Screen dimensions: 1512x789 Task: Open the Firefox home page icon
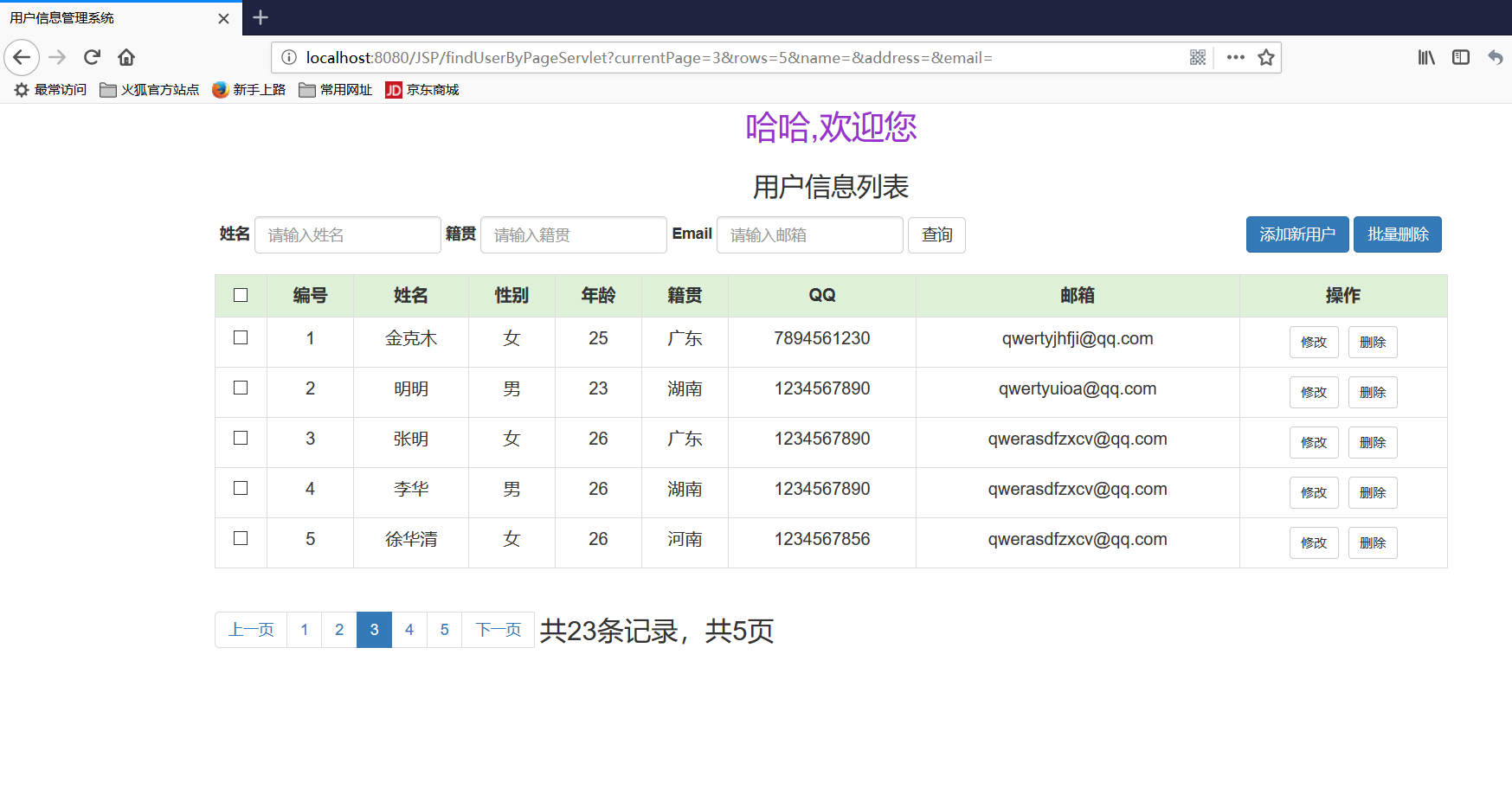pos(125,57)
